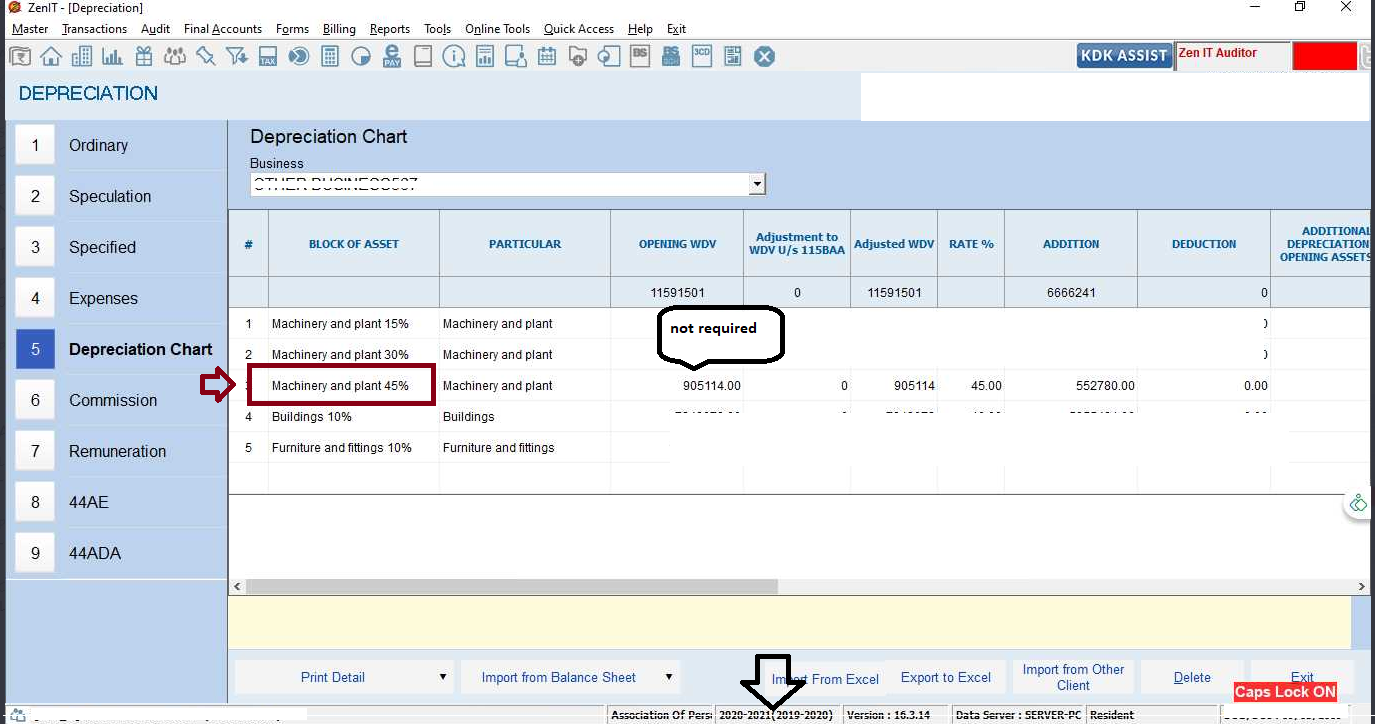Open the Print Detail dropdown arrow
This screenshot has width=1375, height=724.
[442, 677]
